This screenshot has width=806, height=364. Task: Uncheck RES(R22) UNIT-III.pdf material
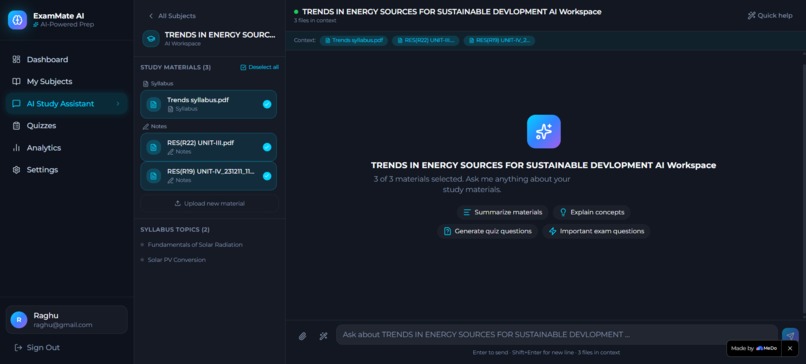[267, 147]
